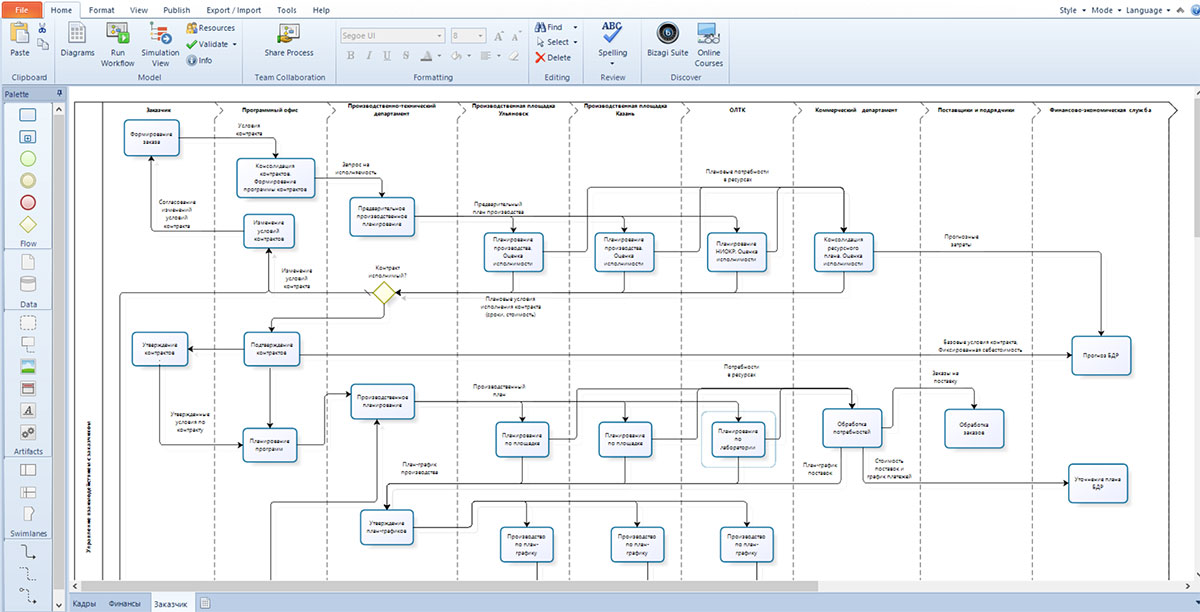Screen dimensions: 1200x612
Task: Pick the Start Event green circle
Action: tap(28, 158)
